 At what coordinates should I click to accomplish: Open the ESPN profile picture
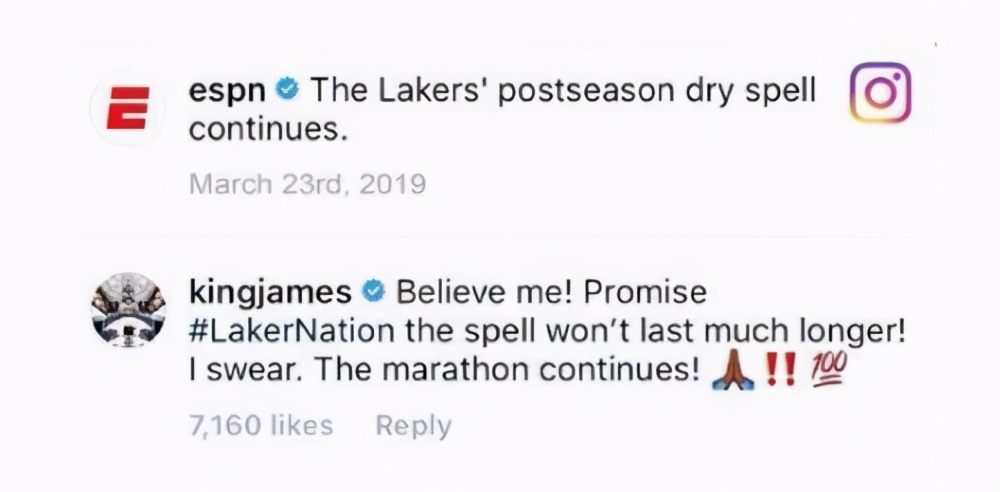pos(128,108)
